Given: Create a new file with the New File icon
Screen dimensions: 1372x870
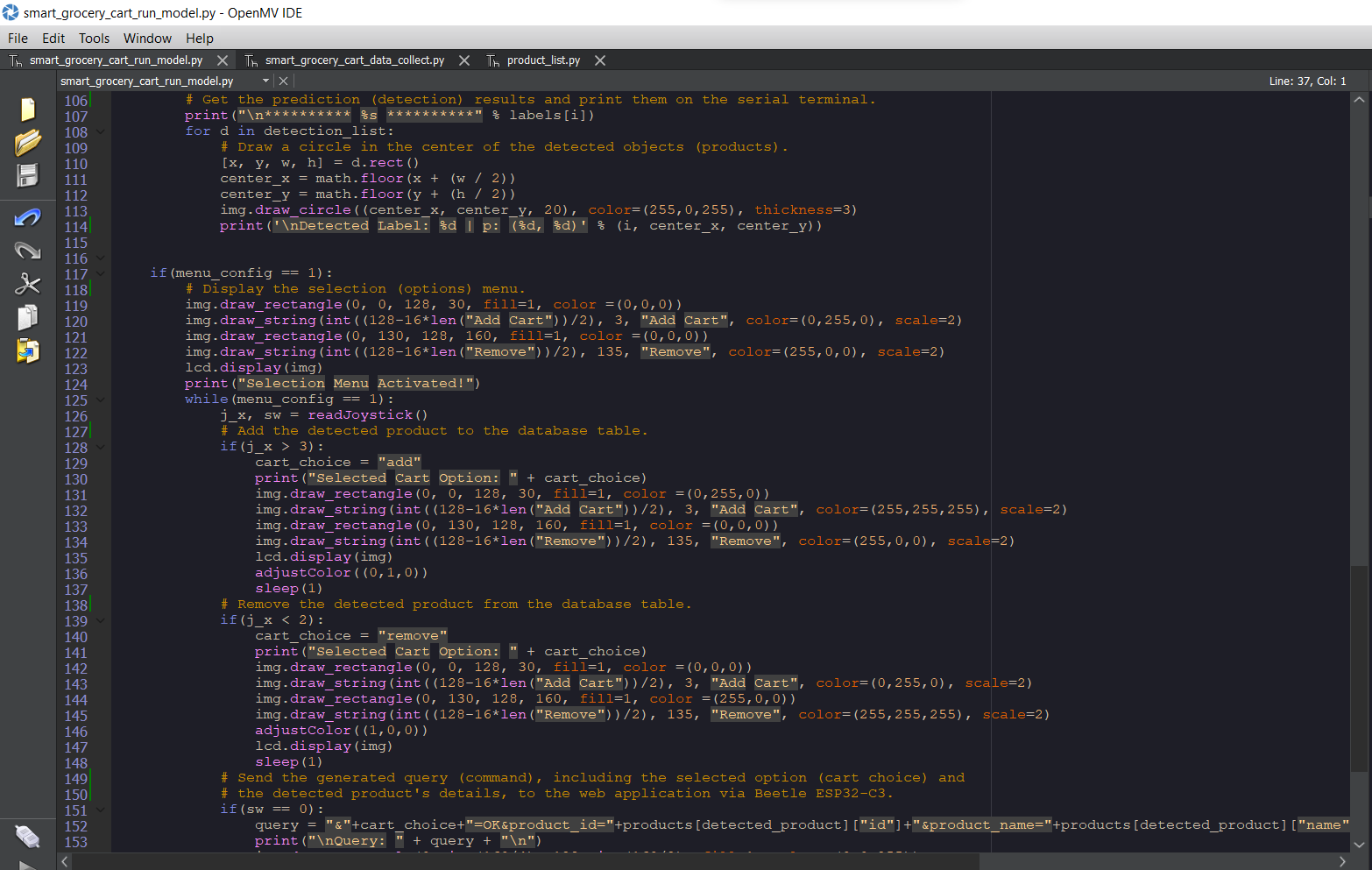Looking at the screenshot, I should coord(26,109).
